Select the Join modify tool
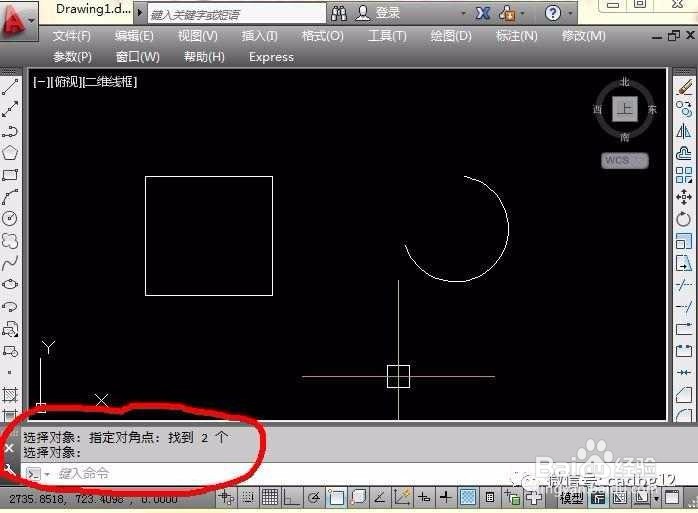Viewport: 698px width, 513px height. (684, 372)
